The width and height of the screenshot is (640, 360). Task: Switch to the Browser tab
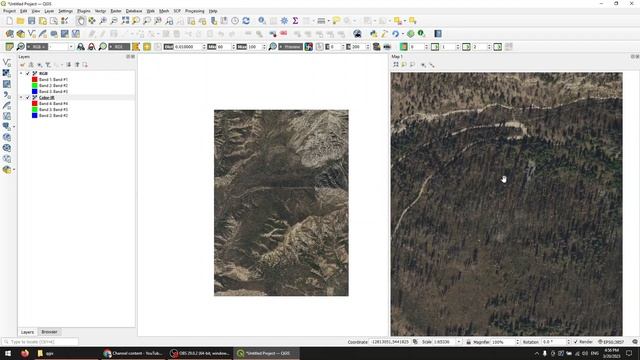[x=49, y=332]
